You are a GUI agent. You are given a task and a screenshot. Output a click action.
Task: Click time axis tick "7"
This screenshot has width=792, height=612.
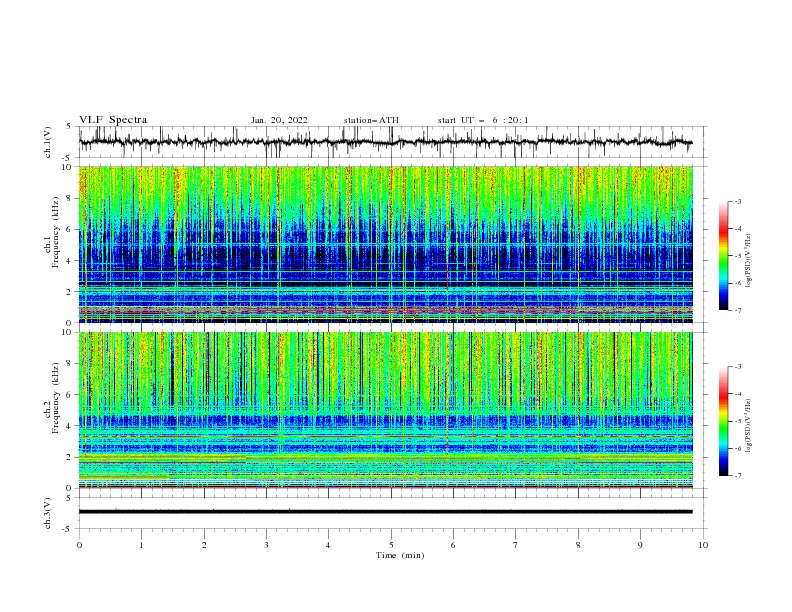(516, 545)
